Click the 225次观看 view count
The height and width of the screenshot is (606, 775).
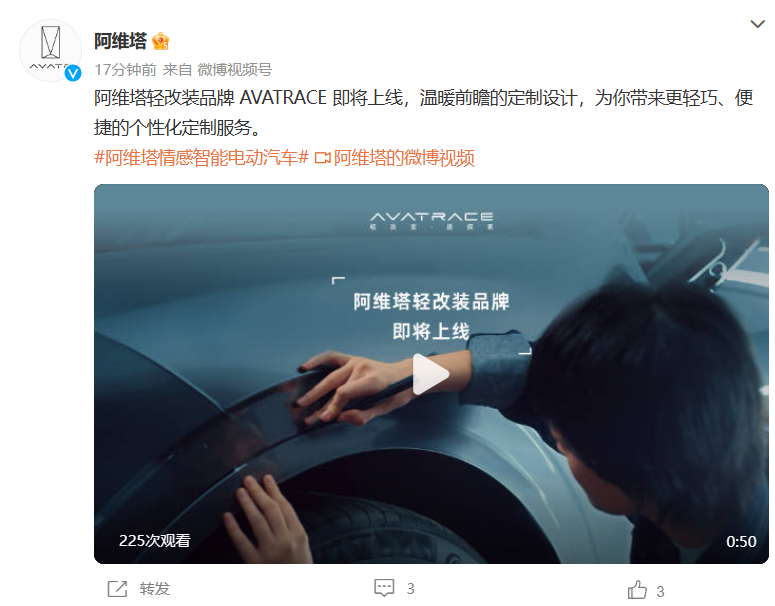[155, 541]
